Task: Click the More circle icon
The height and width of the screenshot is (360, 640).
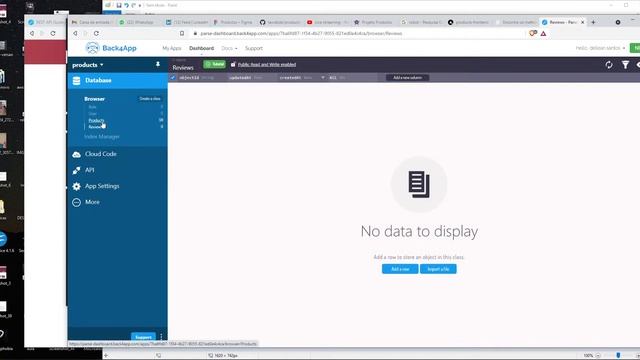Action: 76,202
